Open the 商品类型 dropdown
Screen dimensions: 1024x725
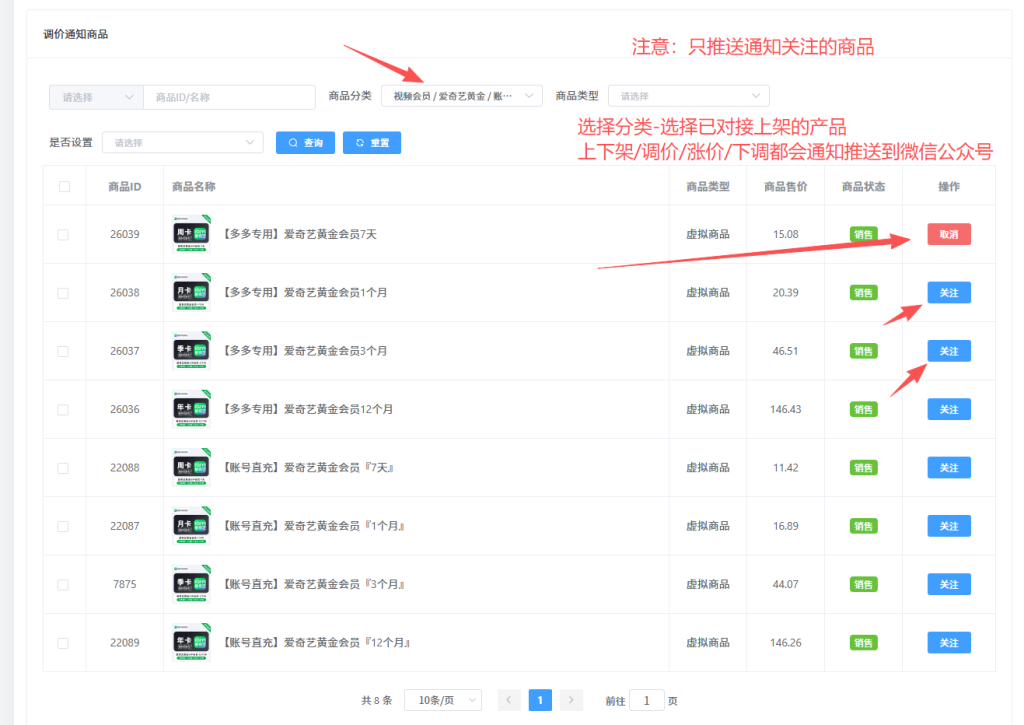(688, 96)
